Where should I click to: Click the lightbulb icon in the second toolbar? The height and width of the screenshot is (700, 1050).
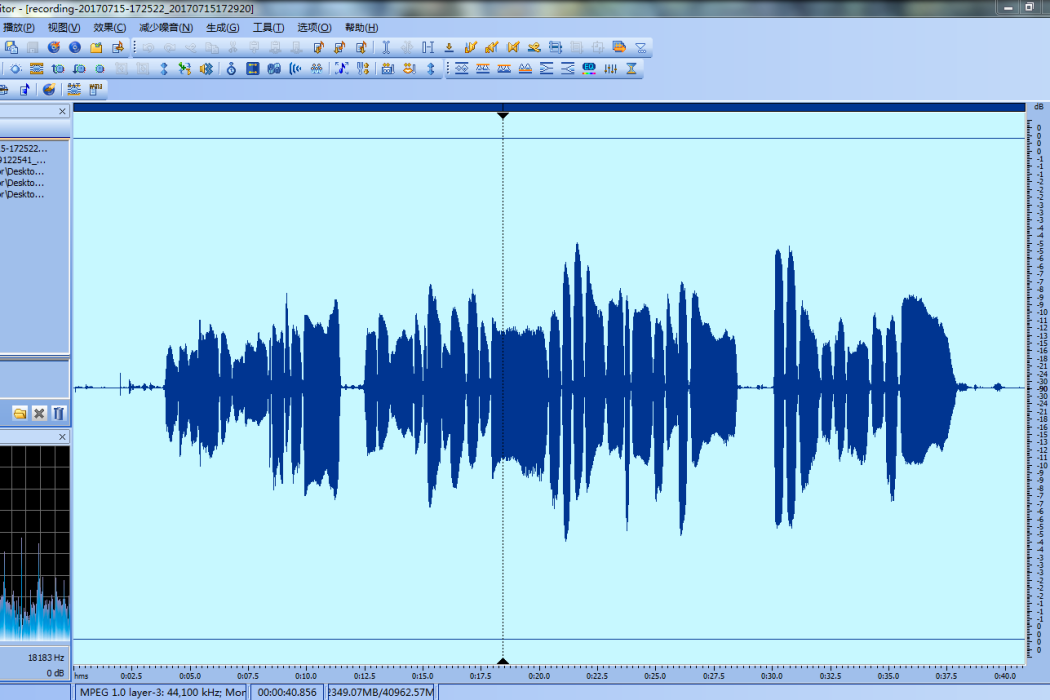click(x=15, y=68)
